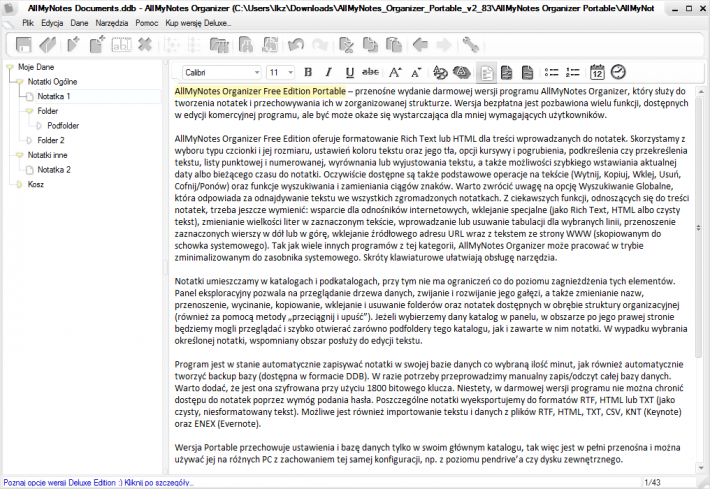
Task: Click the New Folder toolbar icon
Action: 72,45
